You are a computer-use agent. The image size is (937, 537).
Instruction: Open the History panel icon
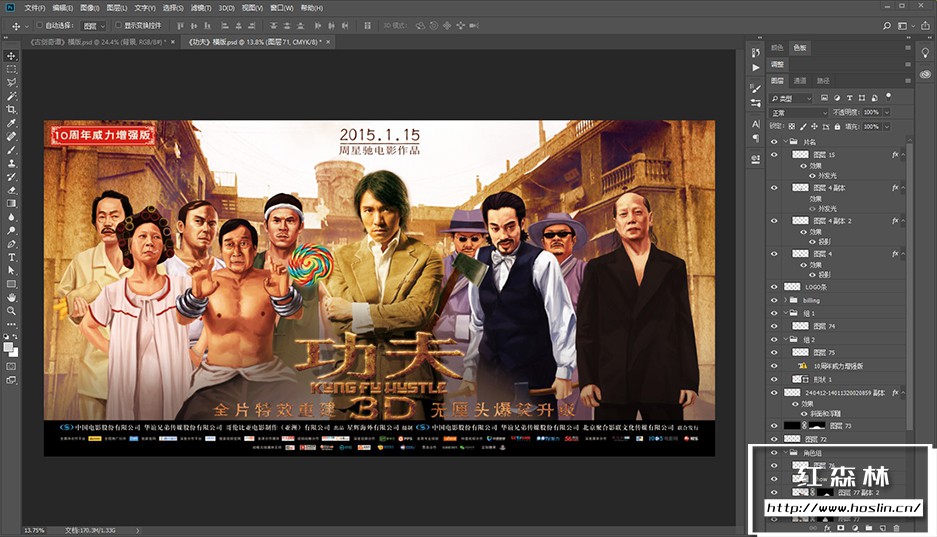(x=756, y=53)
